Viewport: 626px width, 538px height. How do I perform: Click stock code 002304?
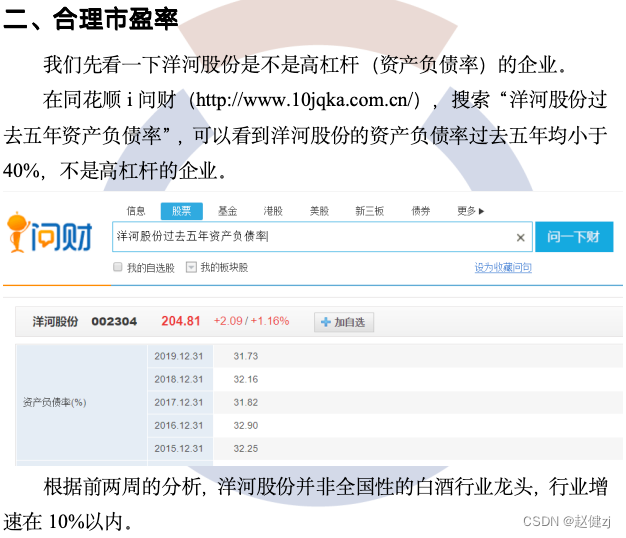tap(114, 322)
